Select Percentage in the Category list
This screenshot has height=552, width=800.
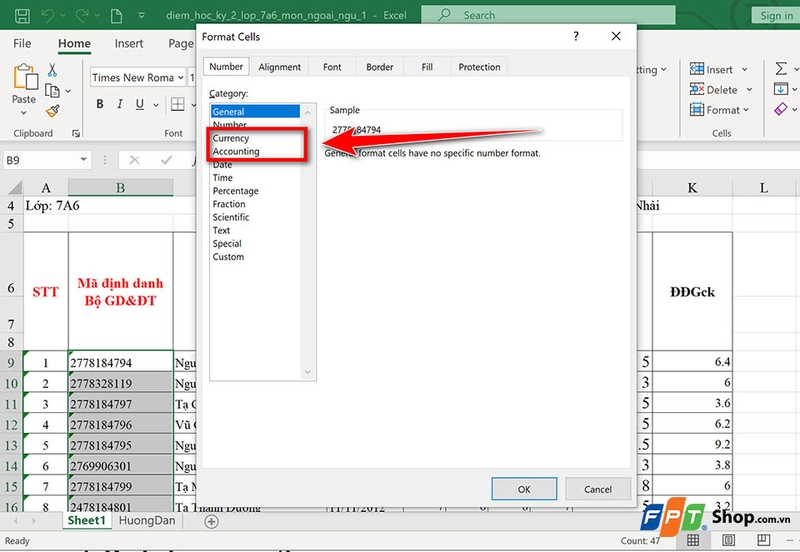236,191
